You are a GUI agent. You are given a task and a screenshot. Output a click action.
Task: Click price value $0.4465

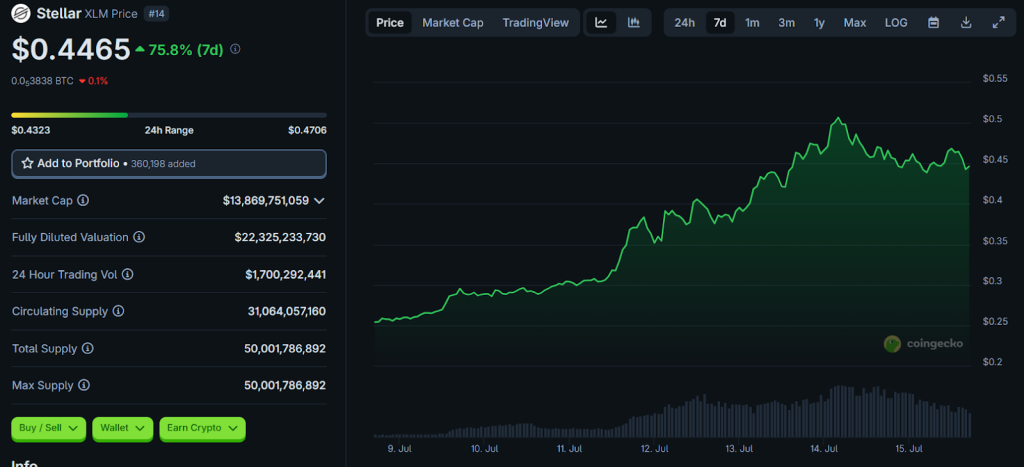point(71,49)
